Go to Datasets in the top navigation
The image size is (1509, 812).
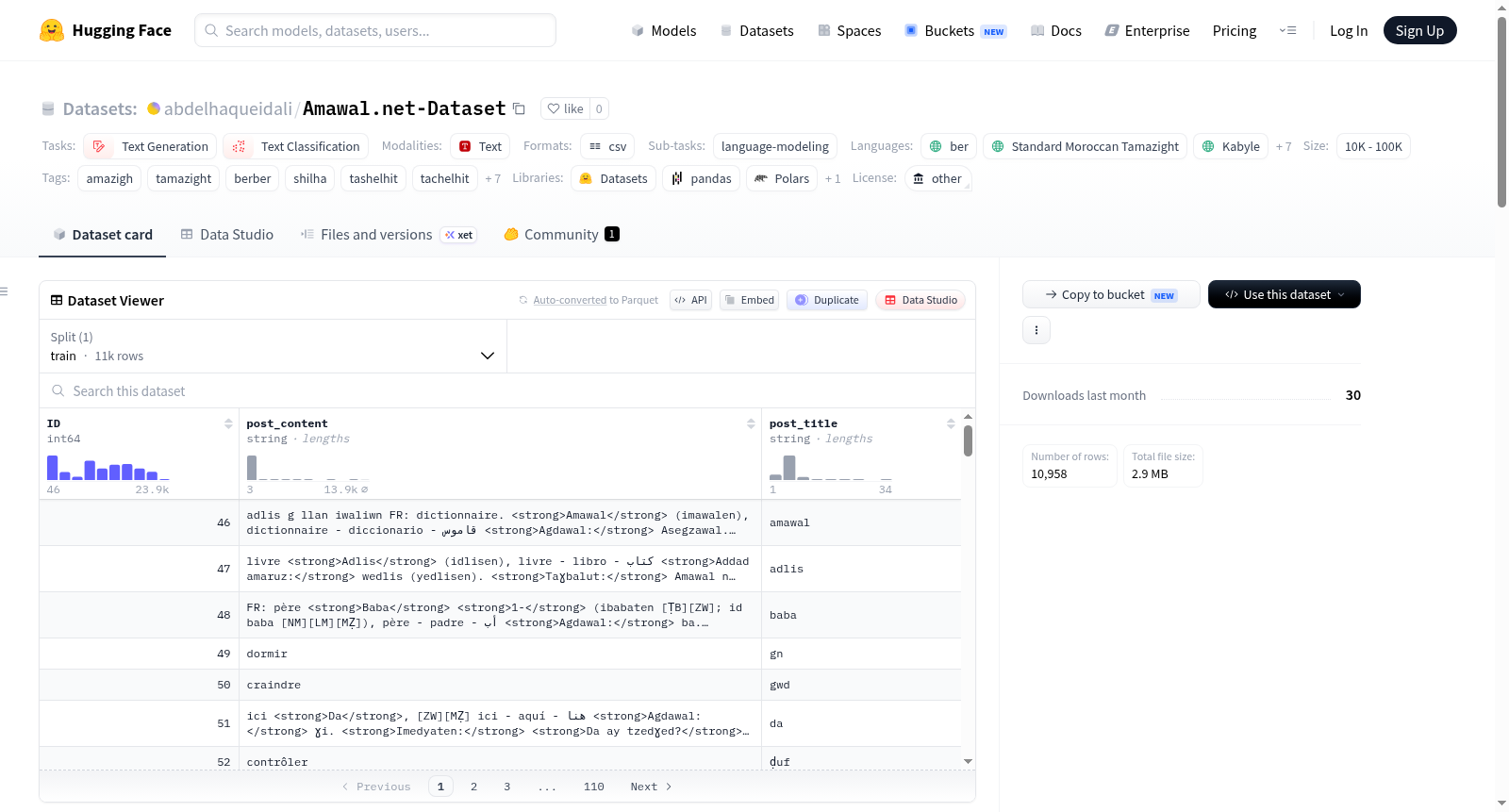[756, 30]
